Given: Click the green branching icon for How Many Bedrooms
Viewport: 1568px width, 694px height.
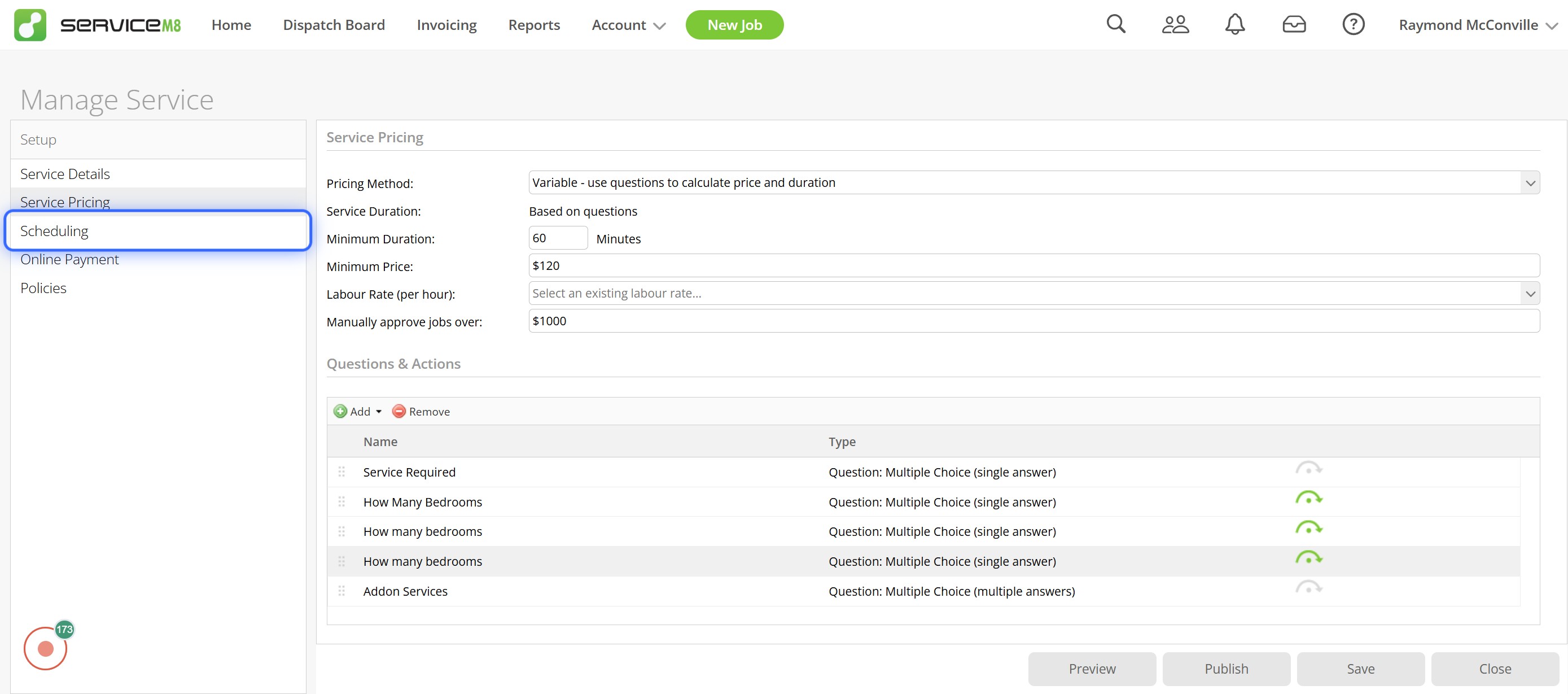Looking at the screenshot, I should (x=1308, y=499).
